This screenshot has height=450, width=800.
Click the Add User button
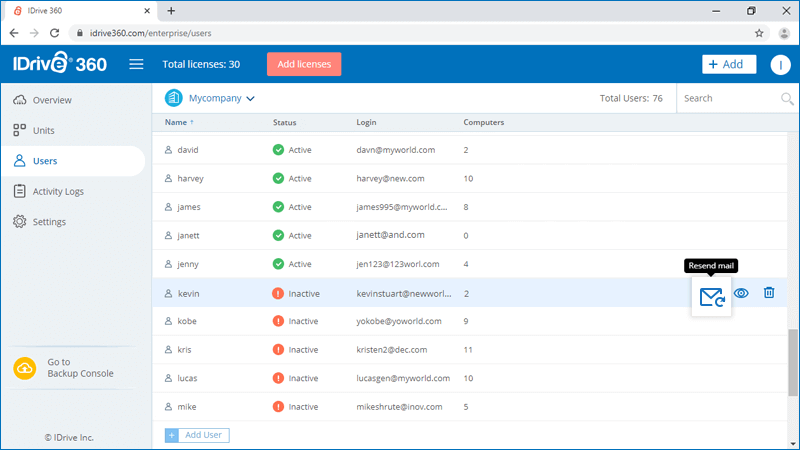coord(197,435)
